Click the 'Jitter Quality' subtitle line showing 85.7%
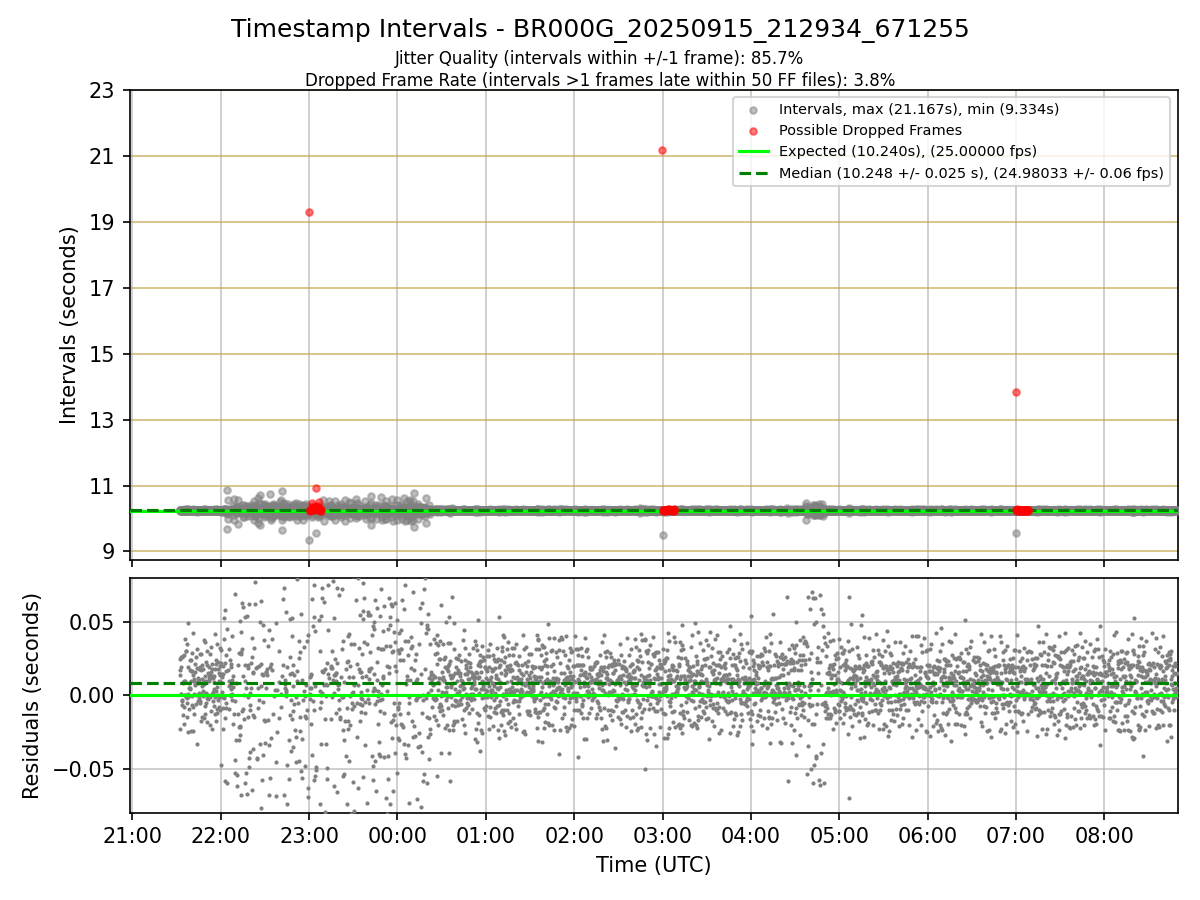Viewport: 1200px width, 900px height. click(599, 58)
